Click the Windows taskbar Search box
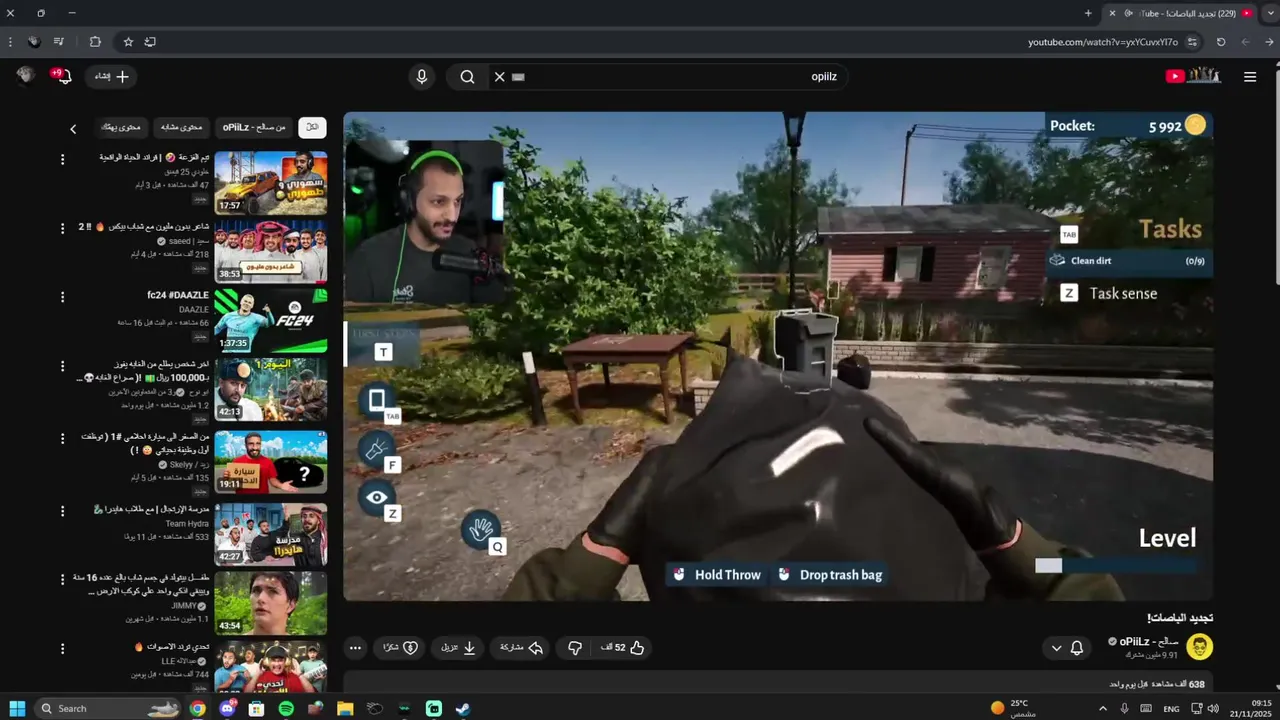The width and height of the screenshot is (1280, 720). pos(110,708)
